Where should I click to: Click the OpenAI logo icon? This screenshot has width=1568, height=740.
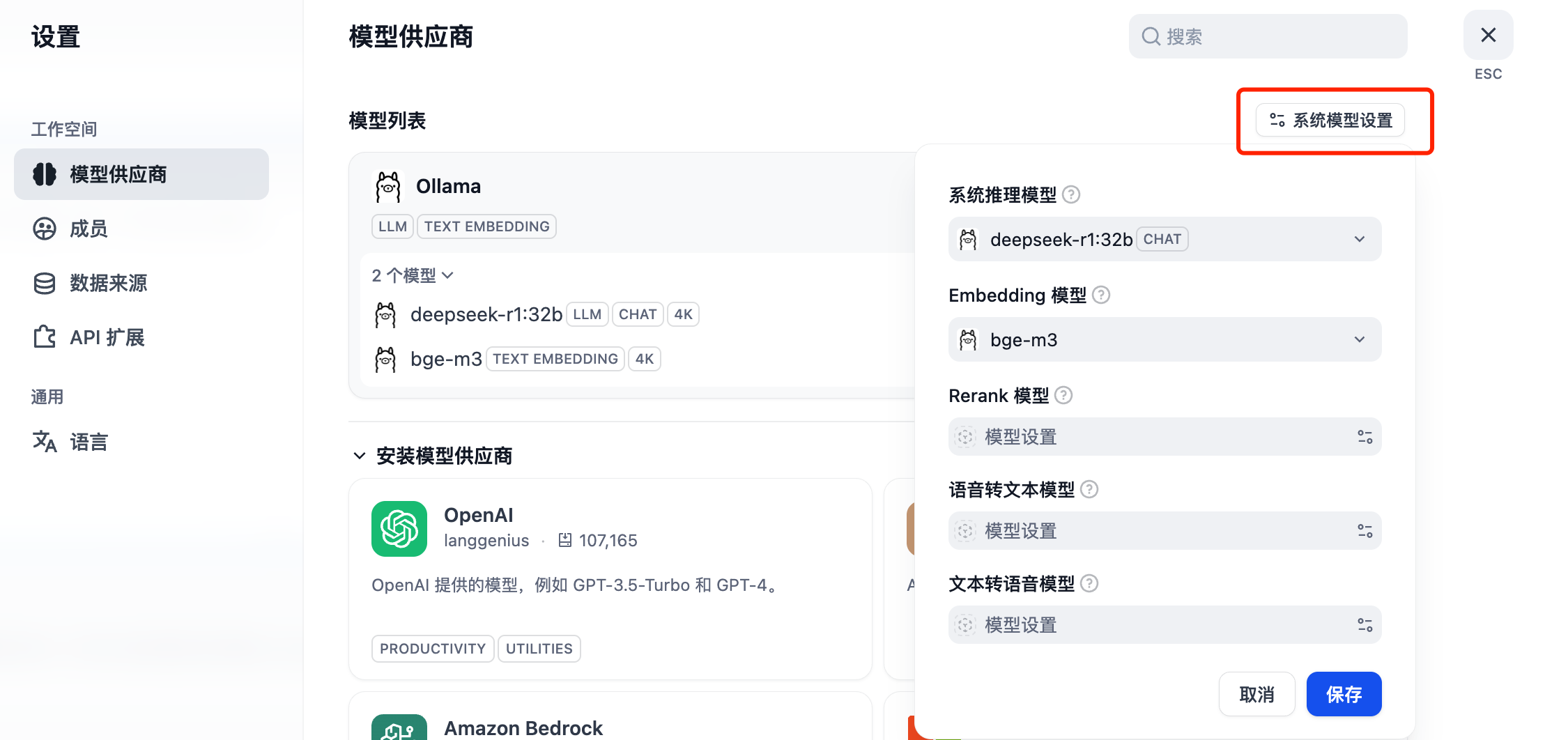pyautogui.click(x=399, y=529)
